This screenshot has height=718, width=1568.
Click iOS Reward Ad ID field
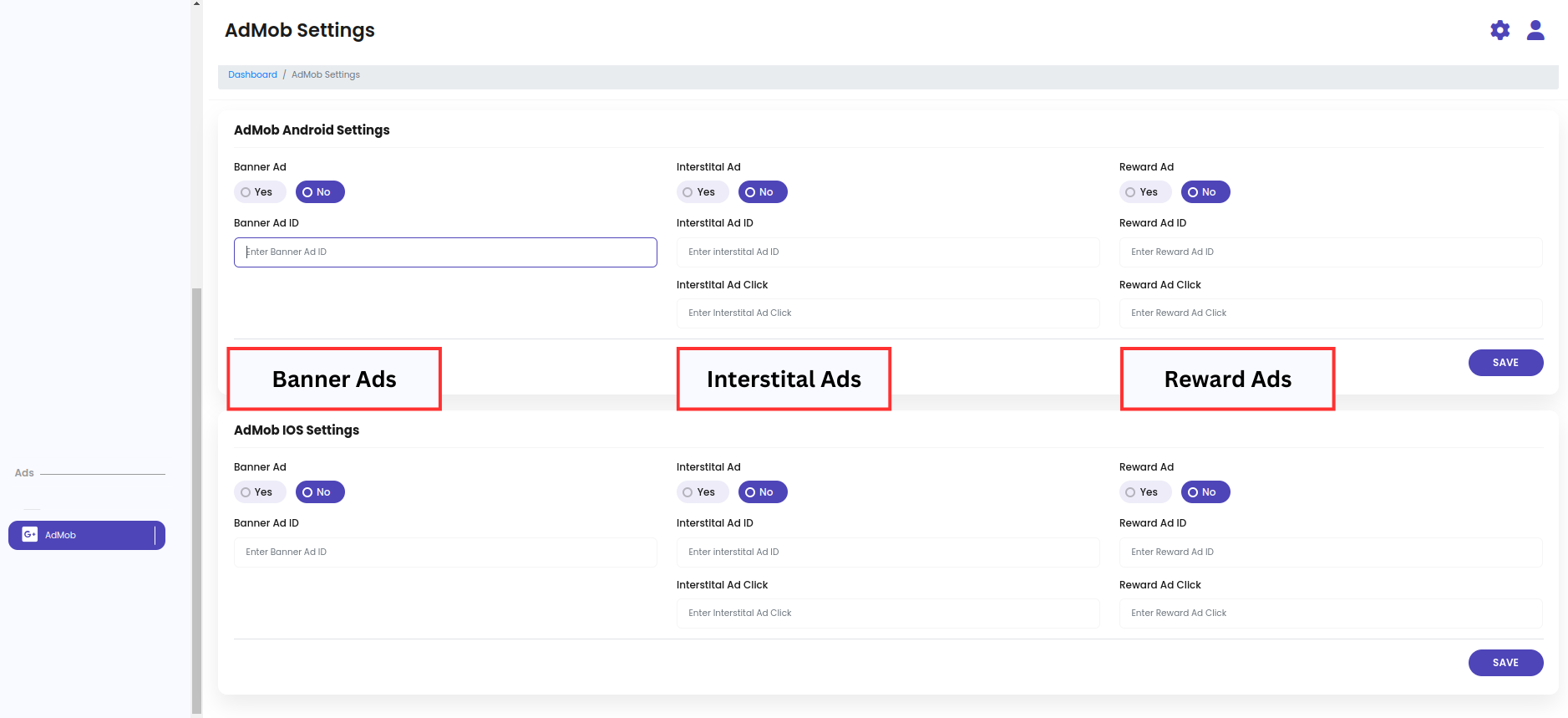(x=1330, y=553)
